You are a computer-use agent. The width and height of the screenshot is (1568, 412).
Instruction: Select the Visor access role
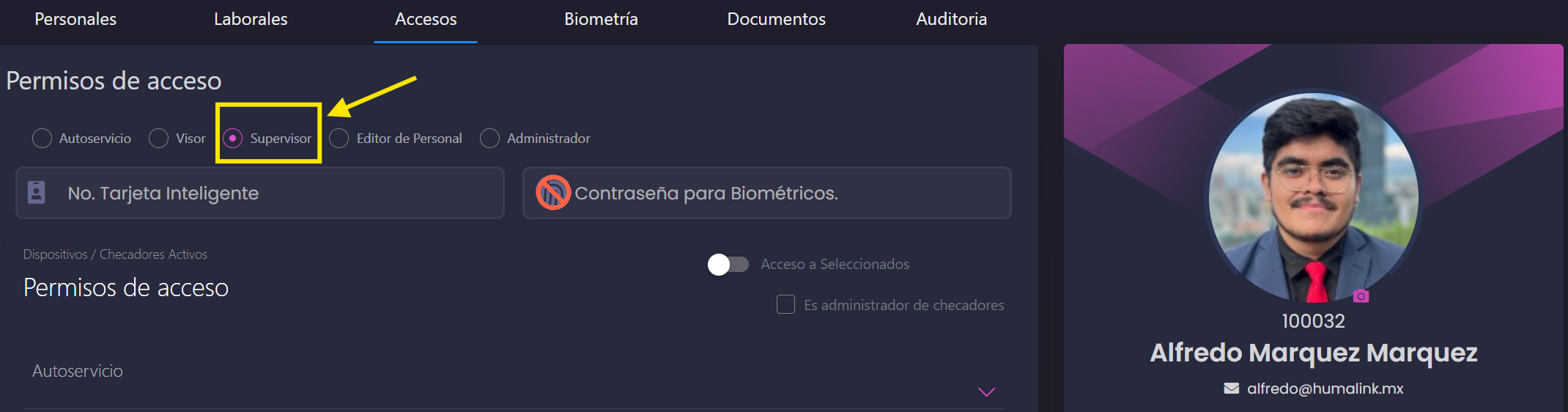158,138
